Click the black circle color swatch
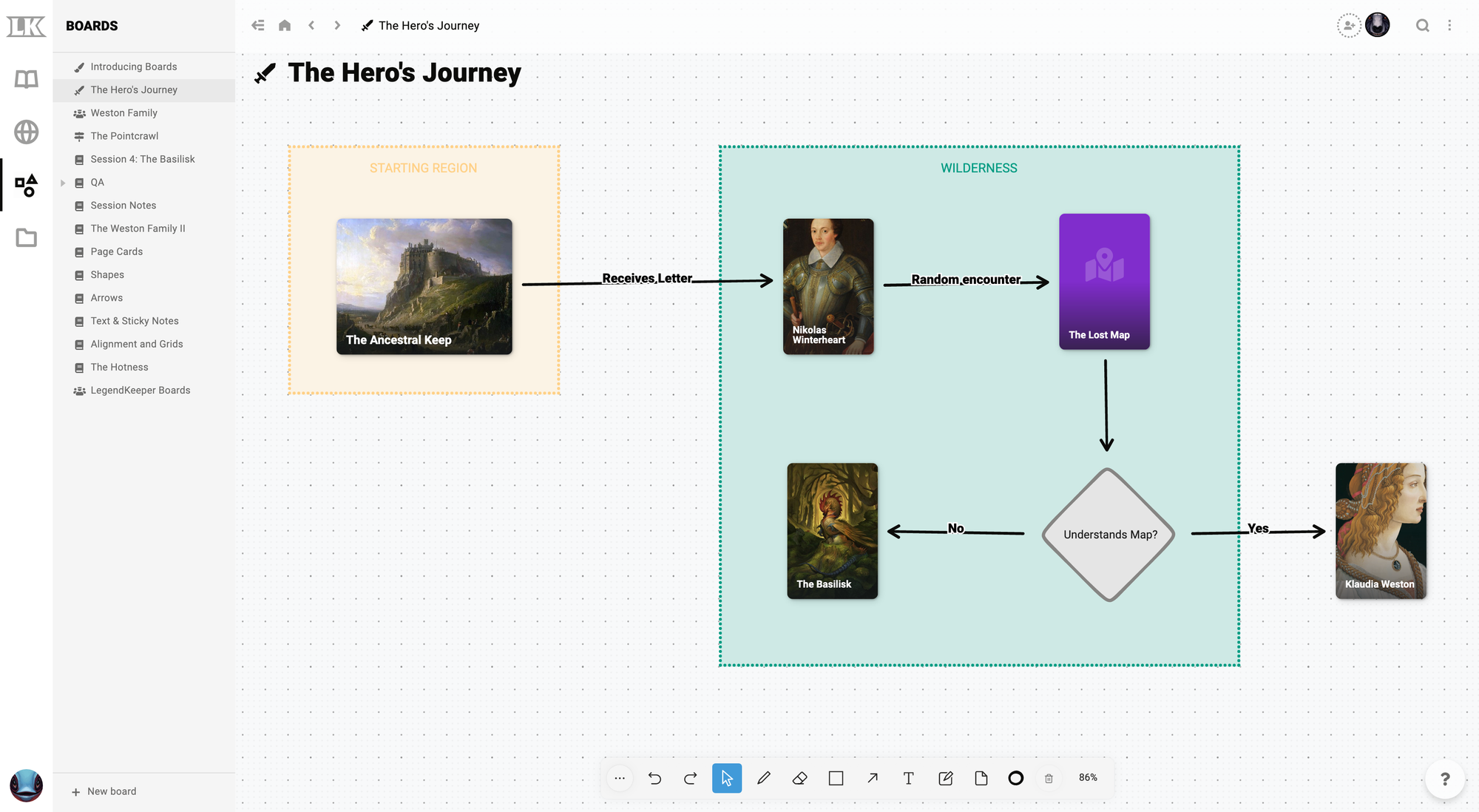 tap(1015, 778)
